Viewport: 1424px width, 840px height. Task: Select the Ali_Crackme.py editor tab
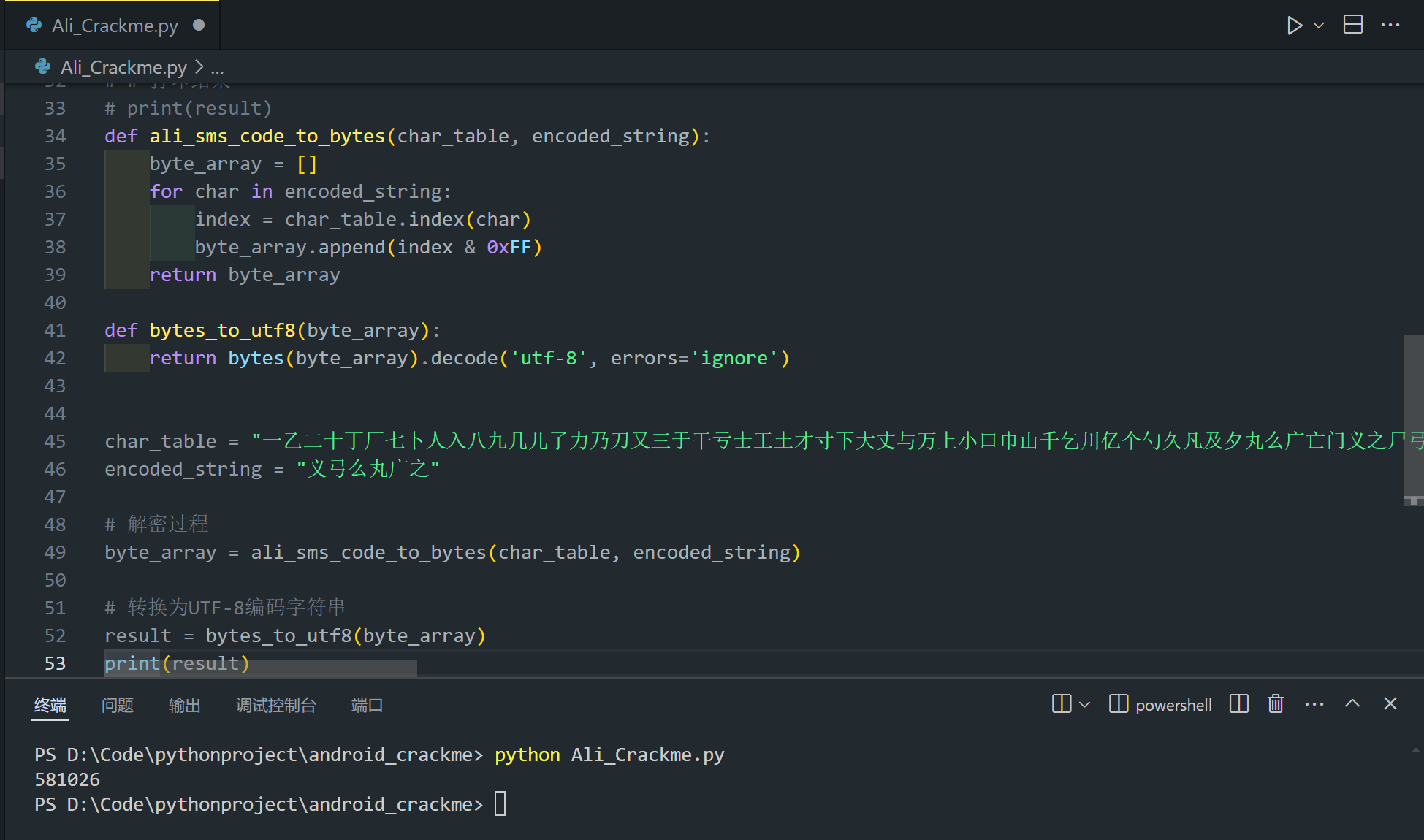(x=113, y=26)
